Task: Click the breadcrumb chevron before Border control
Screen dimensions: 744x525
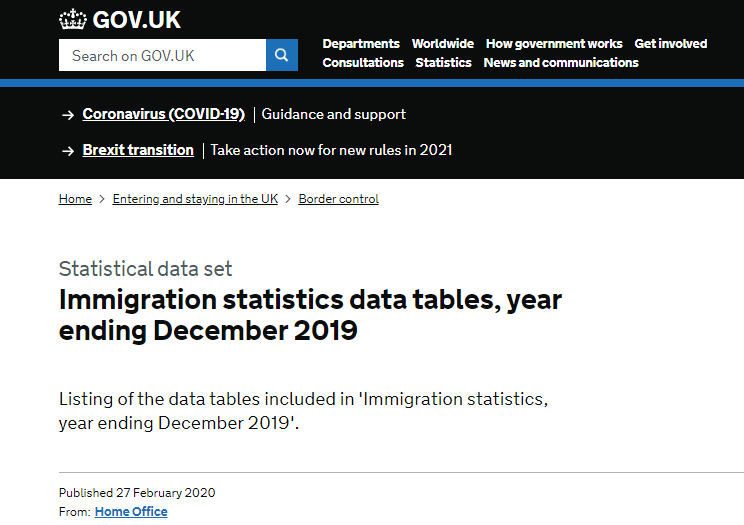Action: [x=288, y=199]
